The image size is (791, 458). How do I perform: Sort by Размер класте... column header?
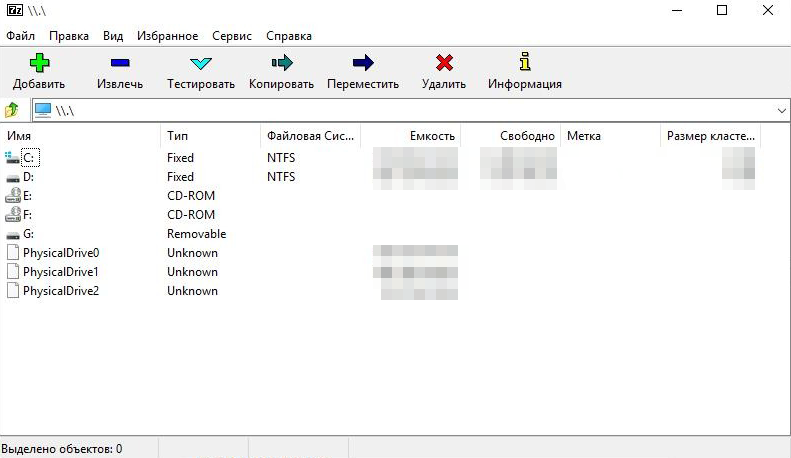coord(710,136)
